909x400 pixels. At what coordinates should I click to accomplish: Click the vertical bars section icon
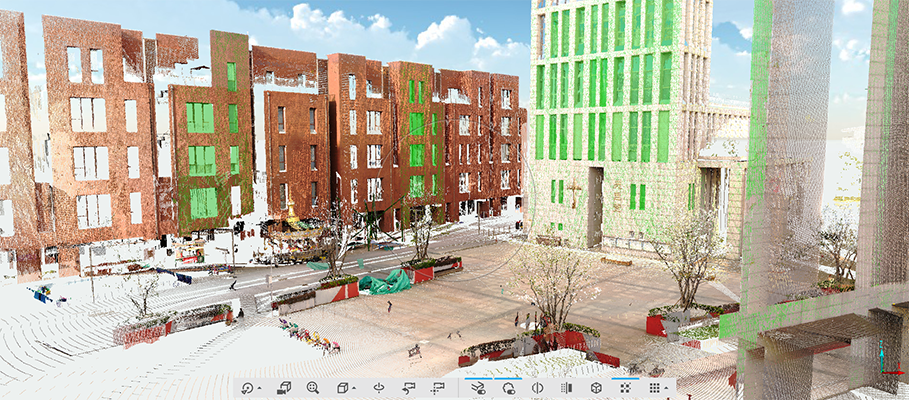tap(566, 388)
